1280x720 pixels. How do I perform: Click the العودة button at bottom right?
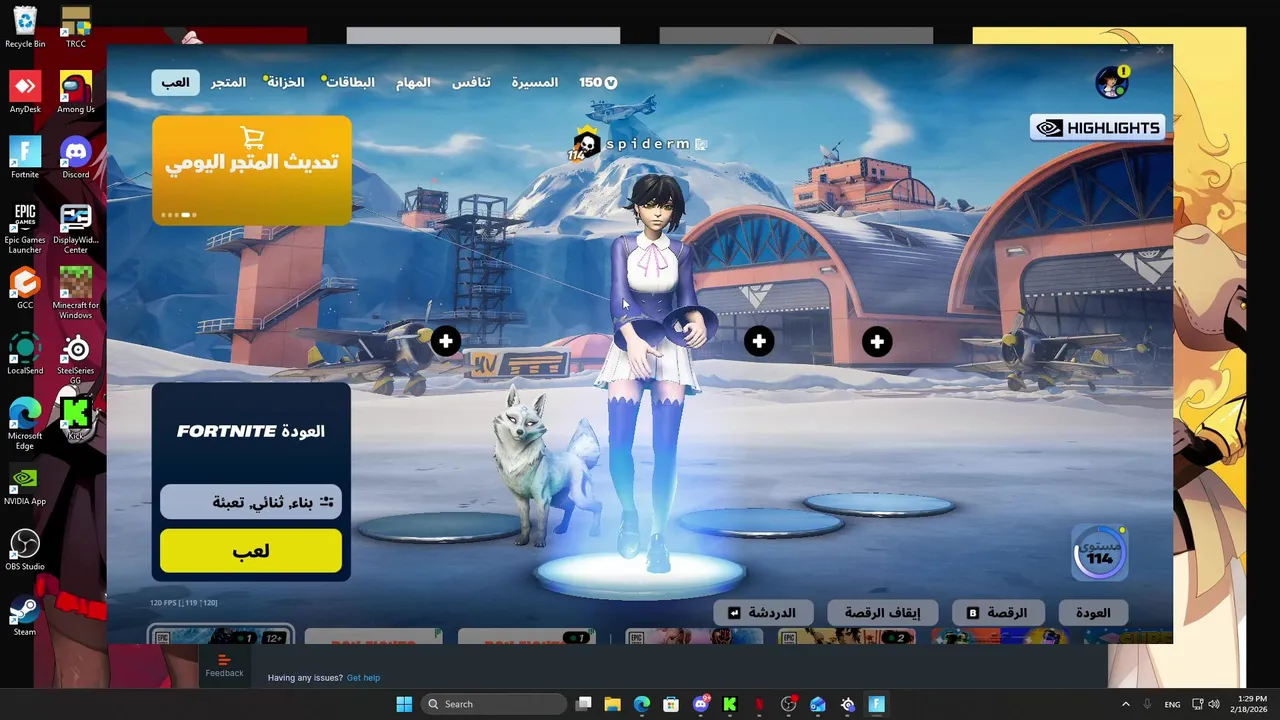point(1093,612)
